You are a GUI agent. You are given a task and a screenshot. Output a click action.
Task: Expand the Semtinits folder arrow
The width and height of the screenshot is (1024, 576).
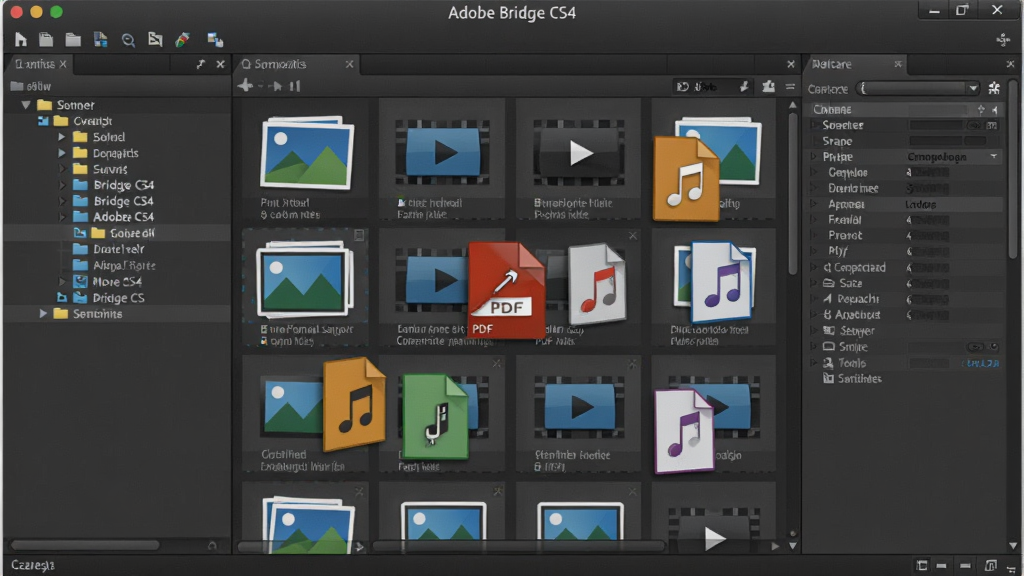(x=43, y=313)
